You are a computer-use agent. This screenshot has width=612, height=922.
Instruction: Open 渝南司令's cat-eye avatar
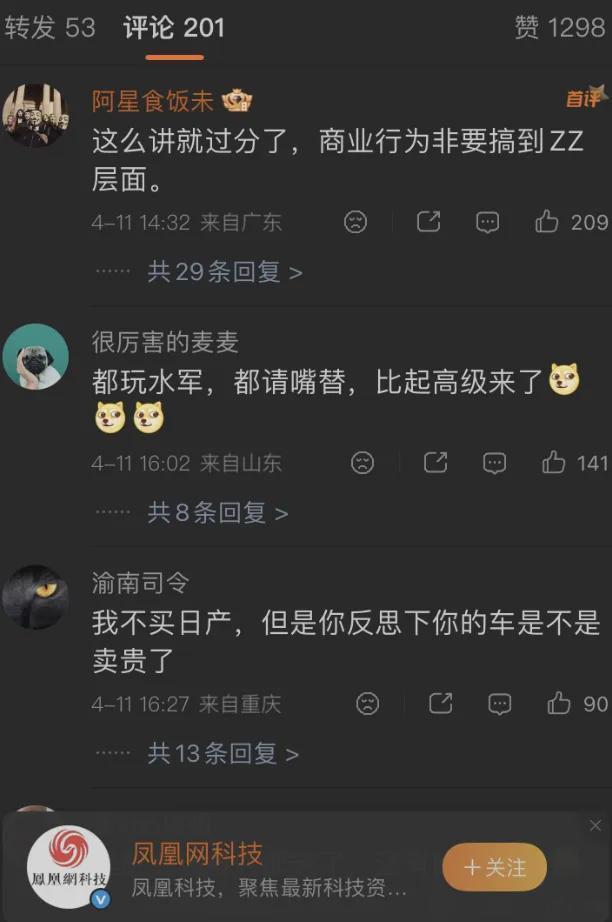coord(35,597)
